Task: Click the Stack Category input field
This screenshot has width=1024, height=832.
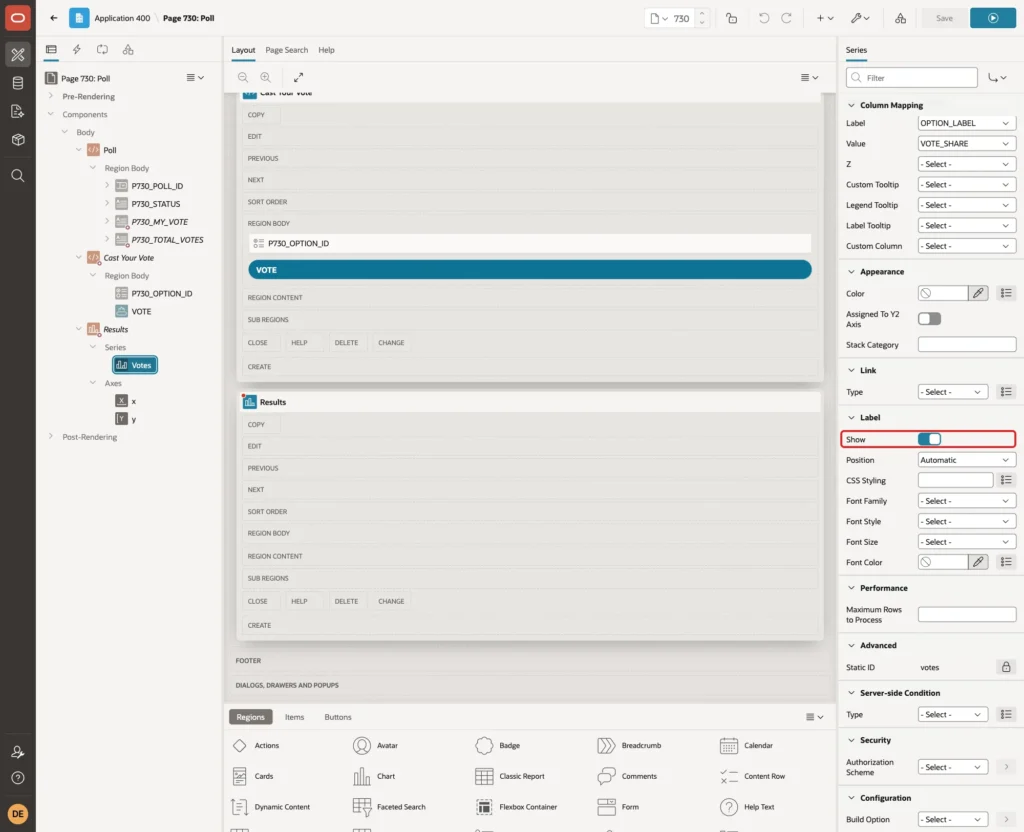Action: (x=967, y=345)
